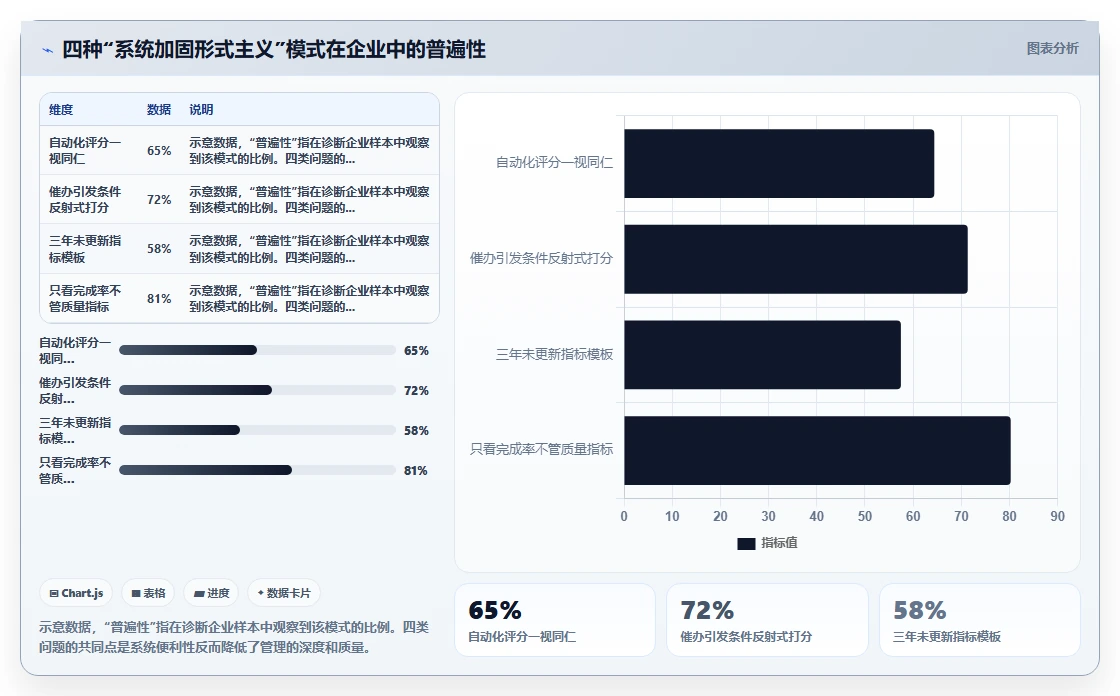This screenshot has height=696, width=1120.
Task: Click the chart axis label 催办引发条件反射式打分
Action: 541,259
